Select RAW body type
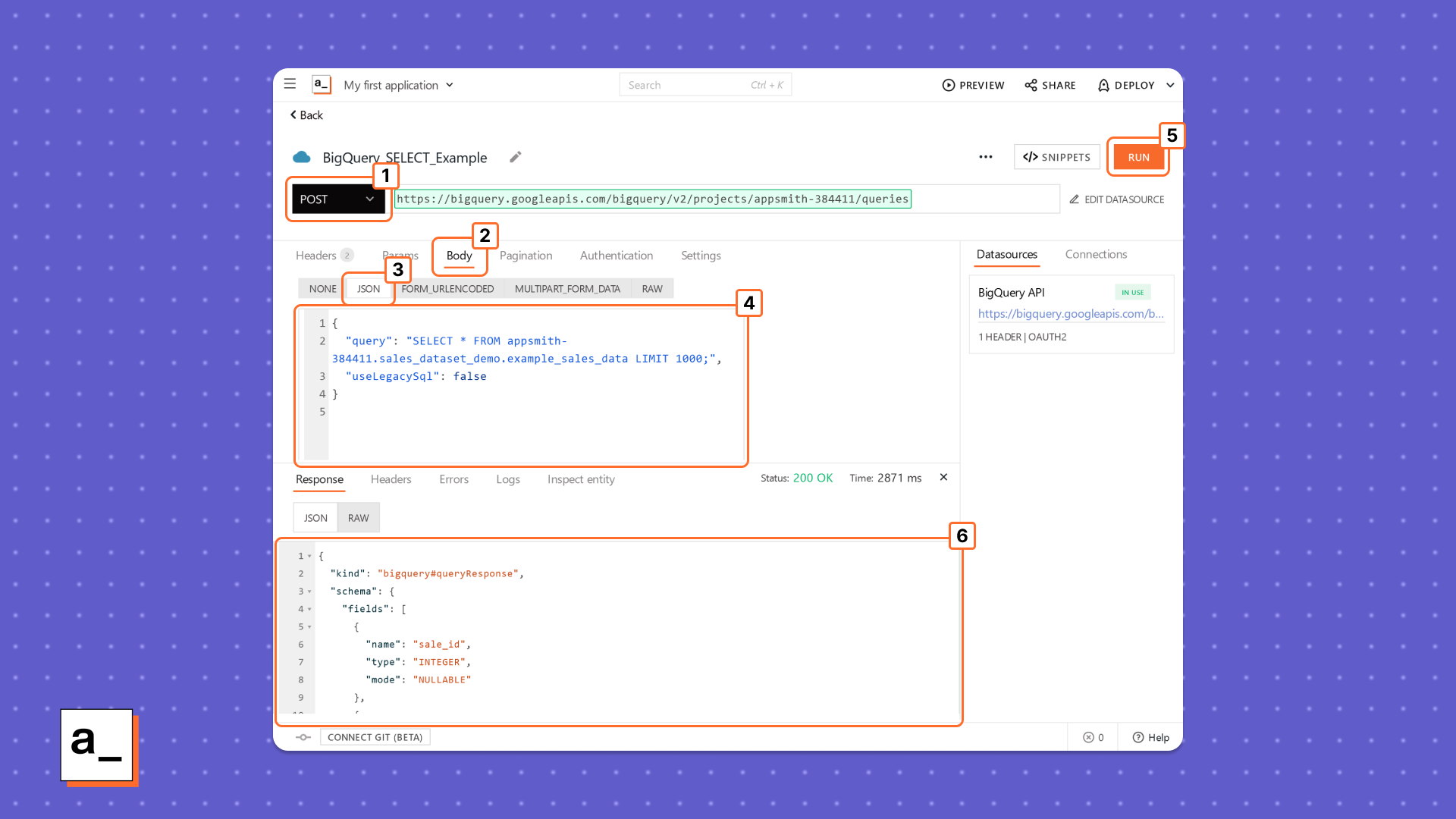 652,289
